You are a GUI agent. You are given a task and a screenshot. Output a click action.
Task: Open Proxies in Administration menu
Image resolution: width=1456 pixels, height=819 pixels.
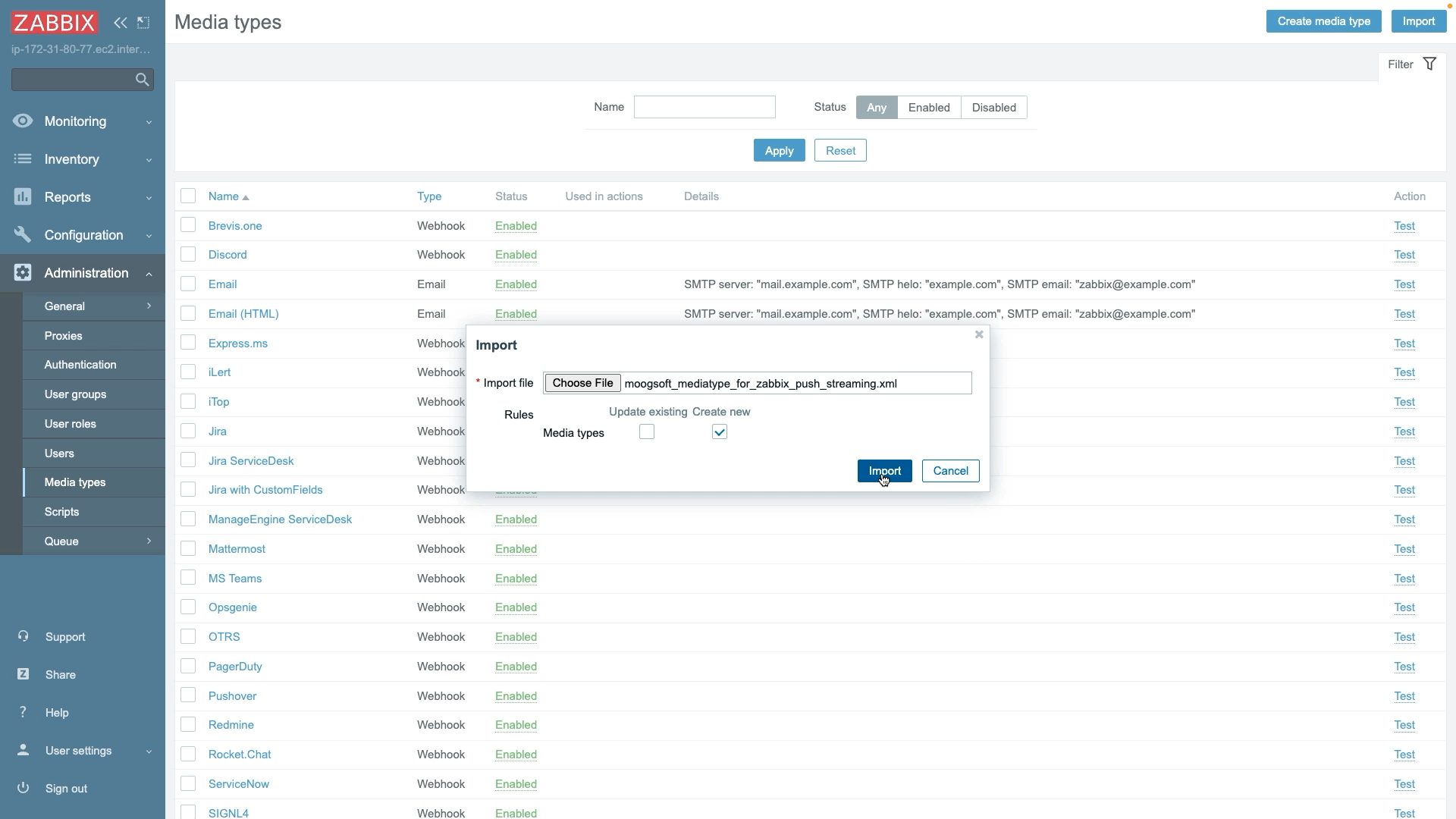pyautogui.click(x=94, y=336)
